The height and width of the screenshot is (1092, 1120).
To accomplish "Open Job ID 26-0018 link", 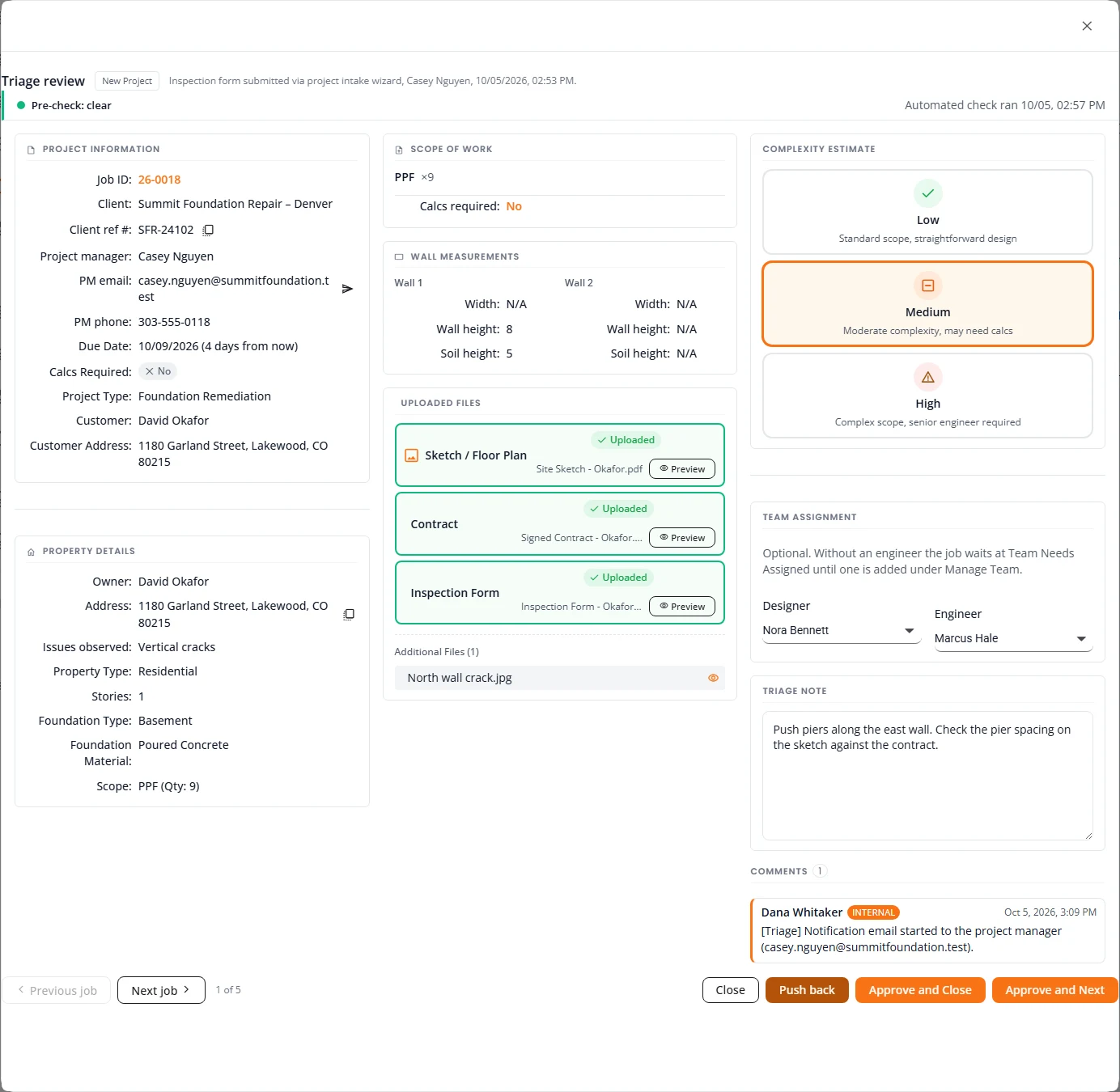I will coord(159,180).
